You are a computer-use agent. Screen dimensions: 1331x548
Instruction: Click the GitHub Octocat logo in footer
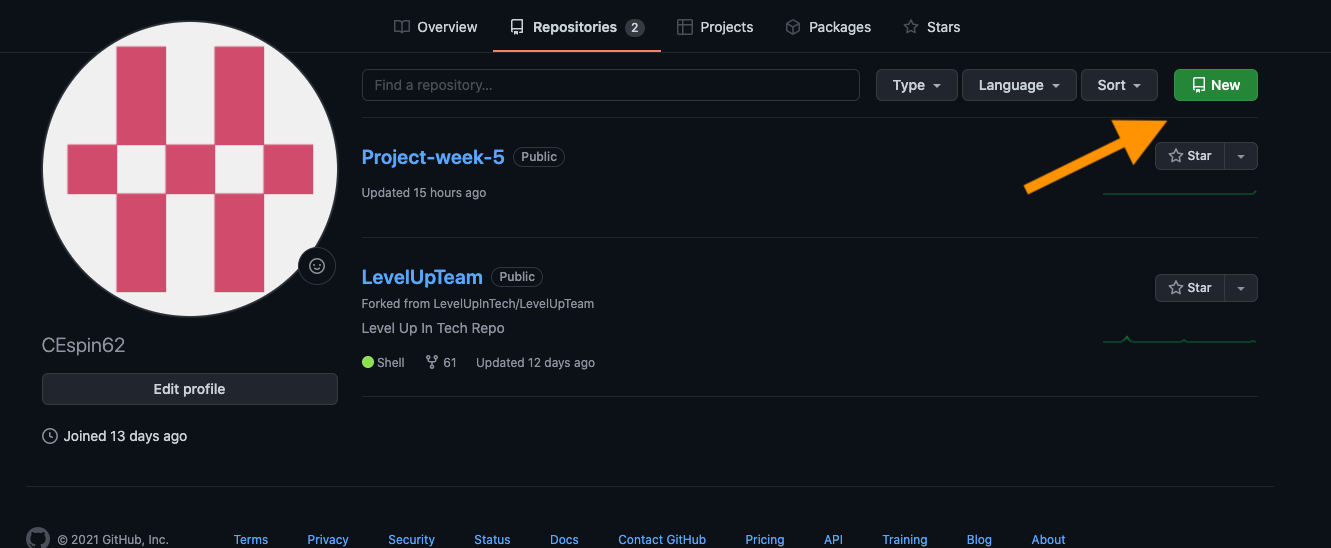(37, 538)
